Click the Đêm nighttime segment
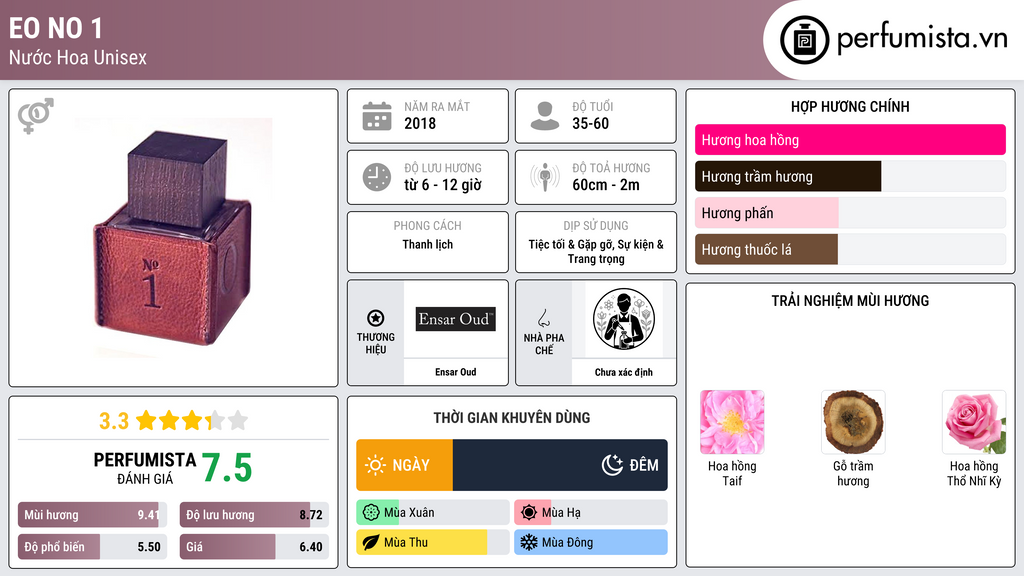 click(560, 465)
